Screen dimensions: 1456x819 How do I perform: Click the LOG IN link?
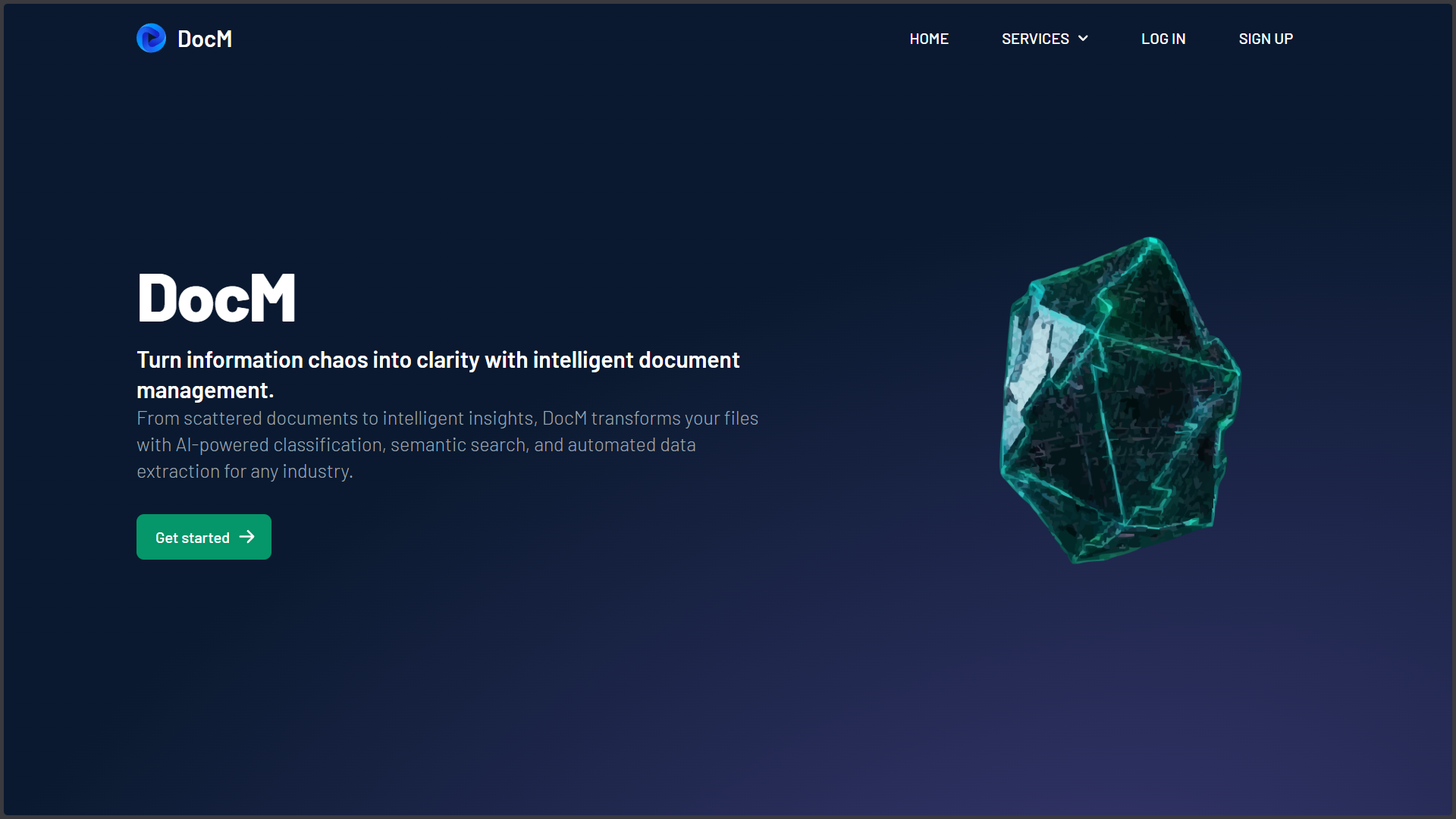click(x=1163, y=38)
